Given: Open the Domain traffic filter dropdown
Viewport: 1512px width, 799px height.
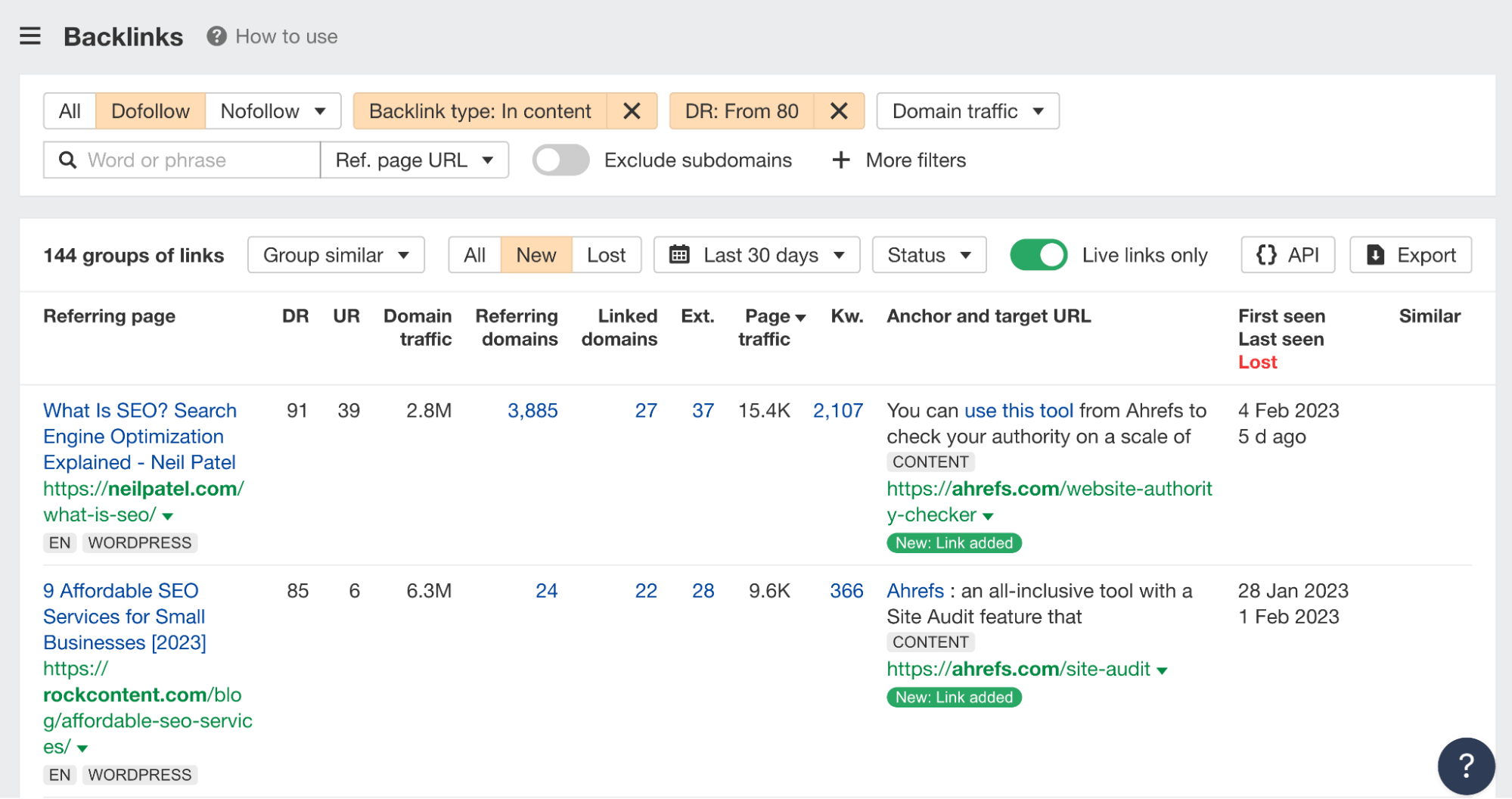Looking at the screenshot, I should pyautogui.click(x=967, y=110).
